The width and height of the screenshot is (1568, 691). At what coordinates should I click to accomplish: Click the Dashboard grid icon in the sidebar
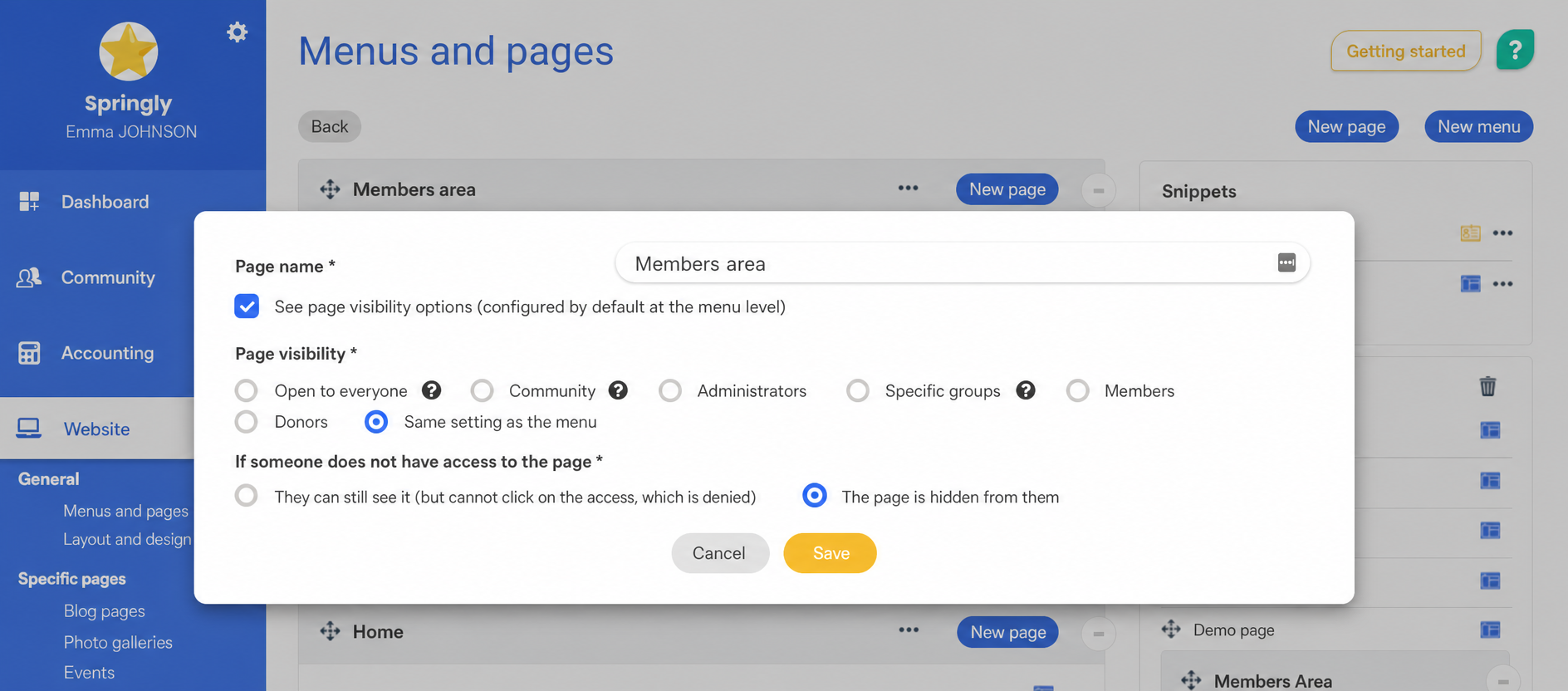tap(29, 201)
